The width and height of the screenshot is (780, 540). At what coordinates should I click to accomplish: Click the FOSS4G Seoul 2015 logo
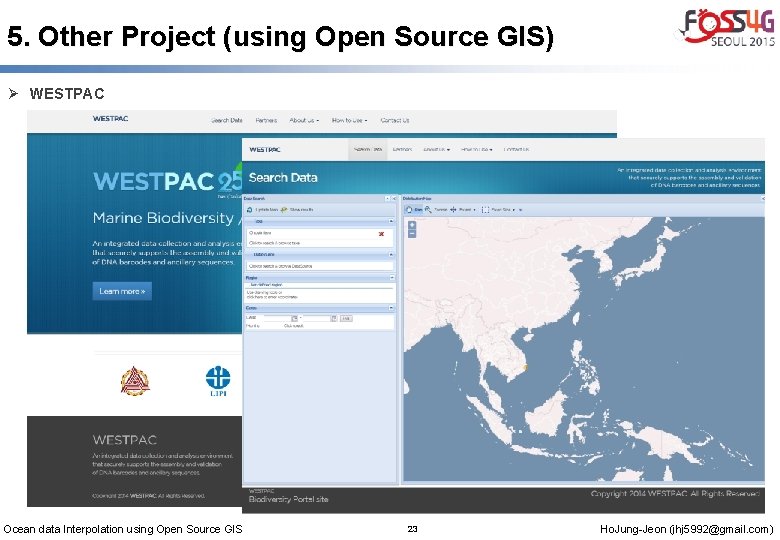tap(727, 27)
